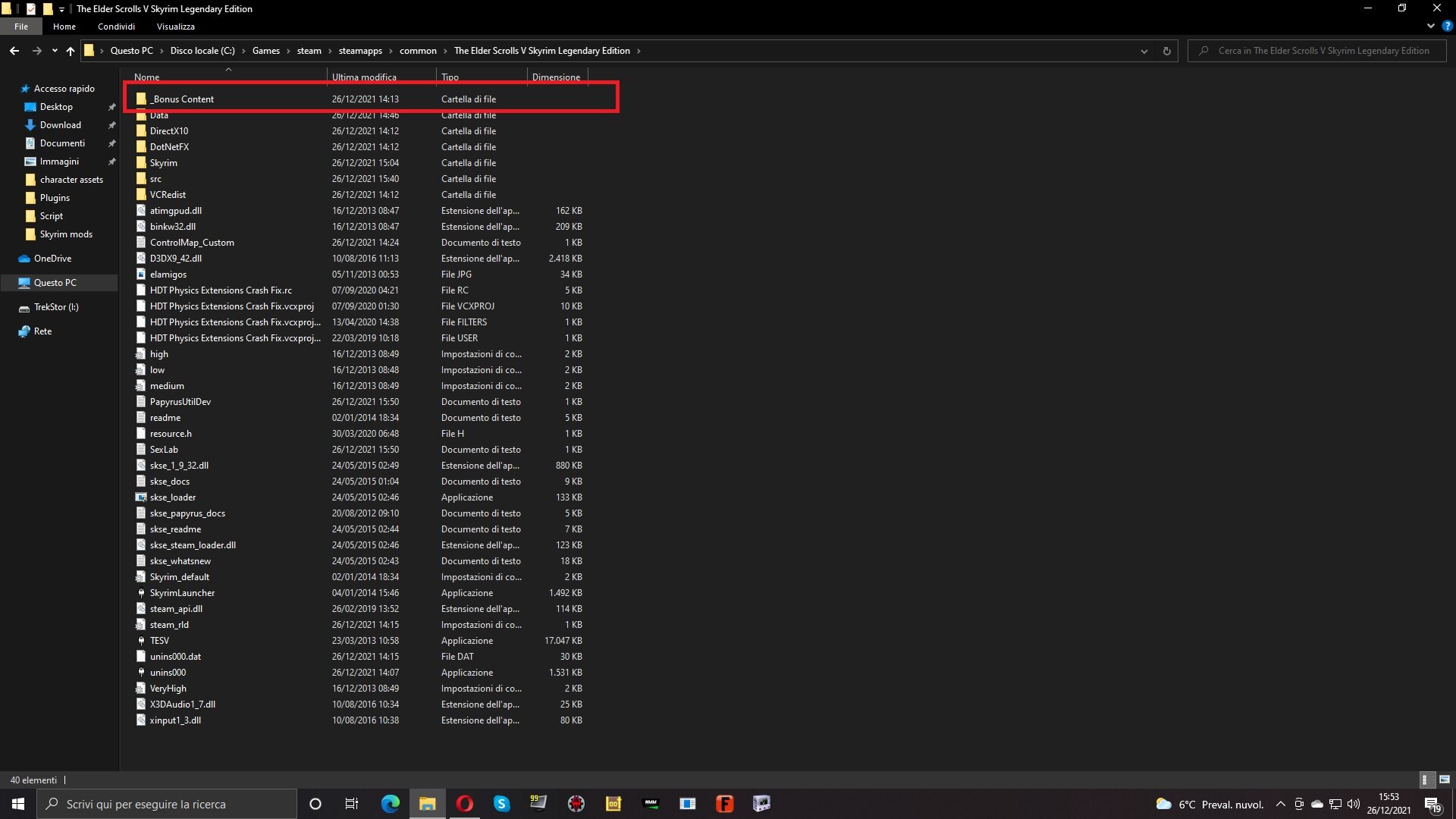Expand the breadcrumb arrow after steamapps
The width and height of the screenshot is (1456, 819).
(391, 51)
